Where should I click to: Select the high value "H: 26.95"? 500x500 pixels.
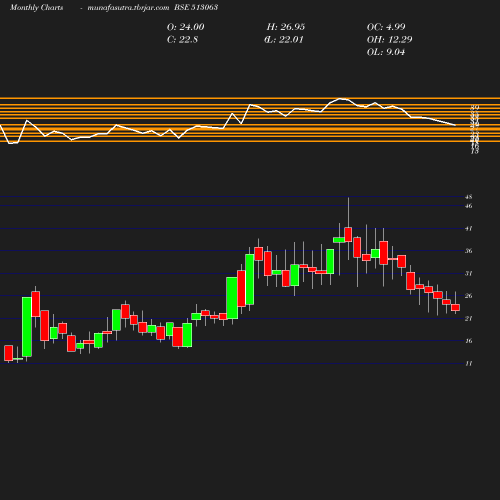(286, 27)
